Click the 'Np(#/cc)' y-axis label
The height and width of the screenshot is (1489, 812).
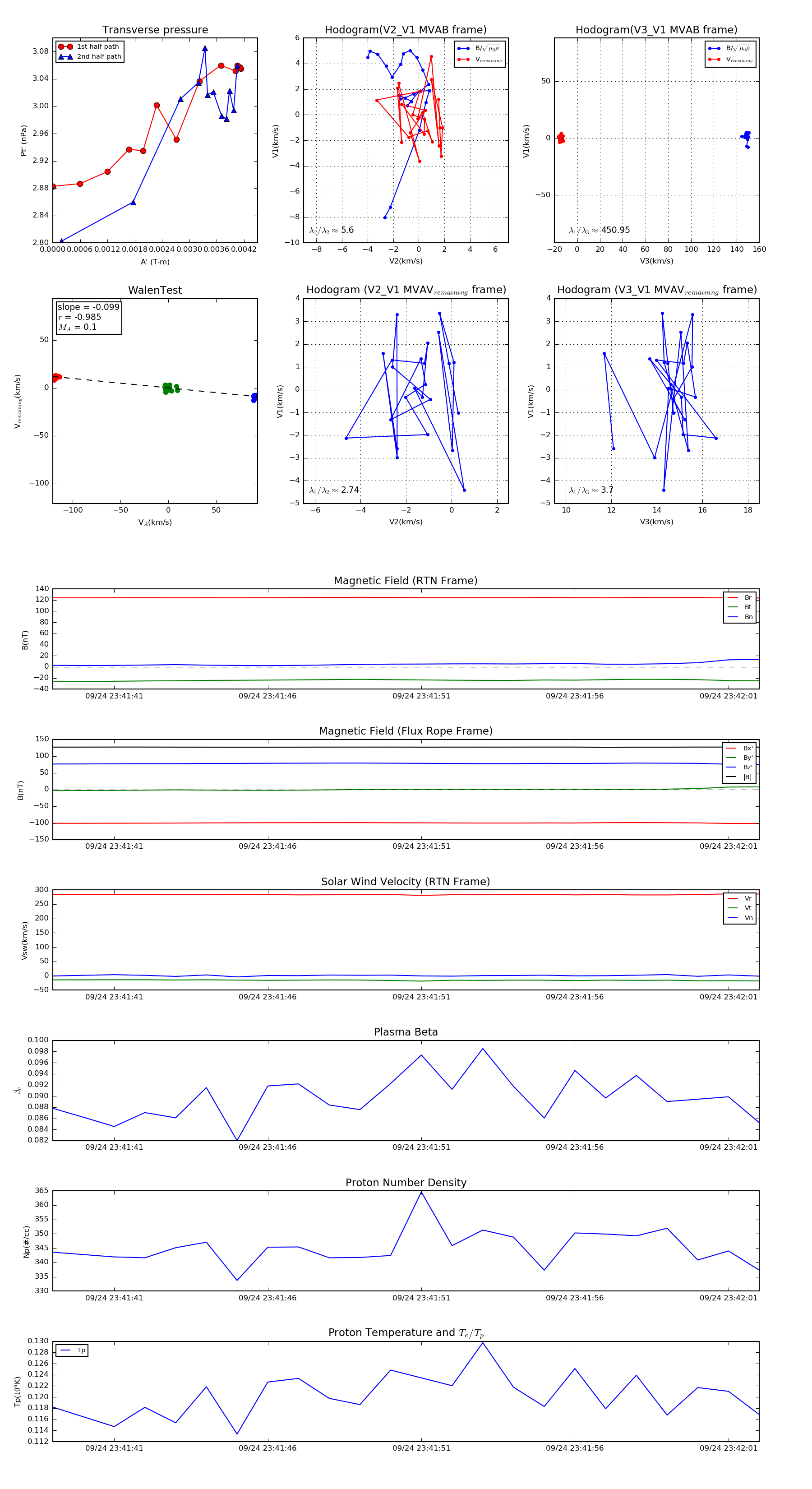[x=26, y=1242]
